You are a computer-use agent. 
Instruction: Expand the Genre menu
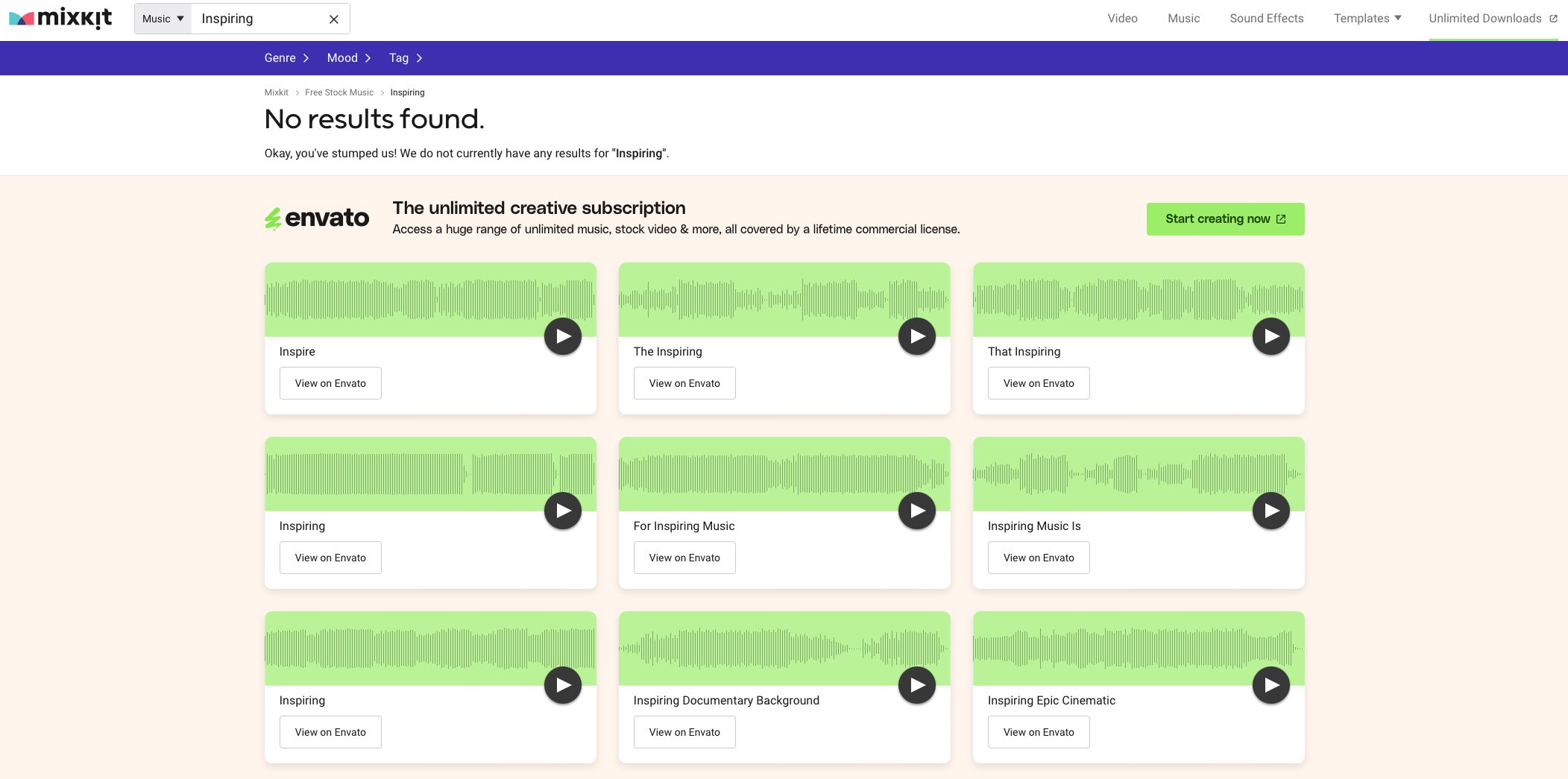286,58
